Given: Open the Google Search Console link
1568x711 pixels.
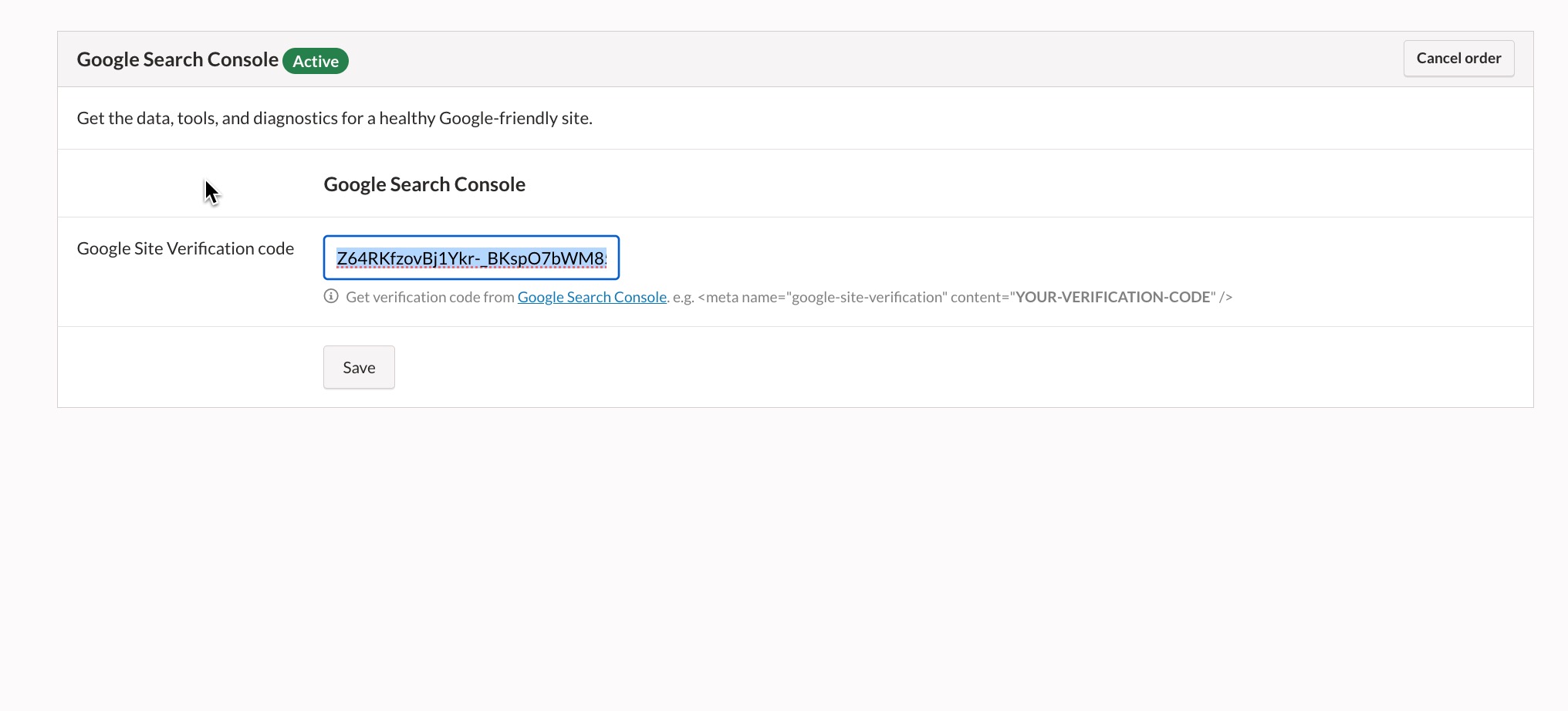Looking at the screenshot, I should 592,297.
